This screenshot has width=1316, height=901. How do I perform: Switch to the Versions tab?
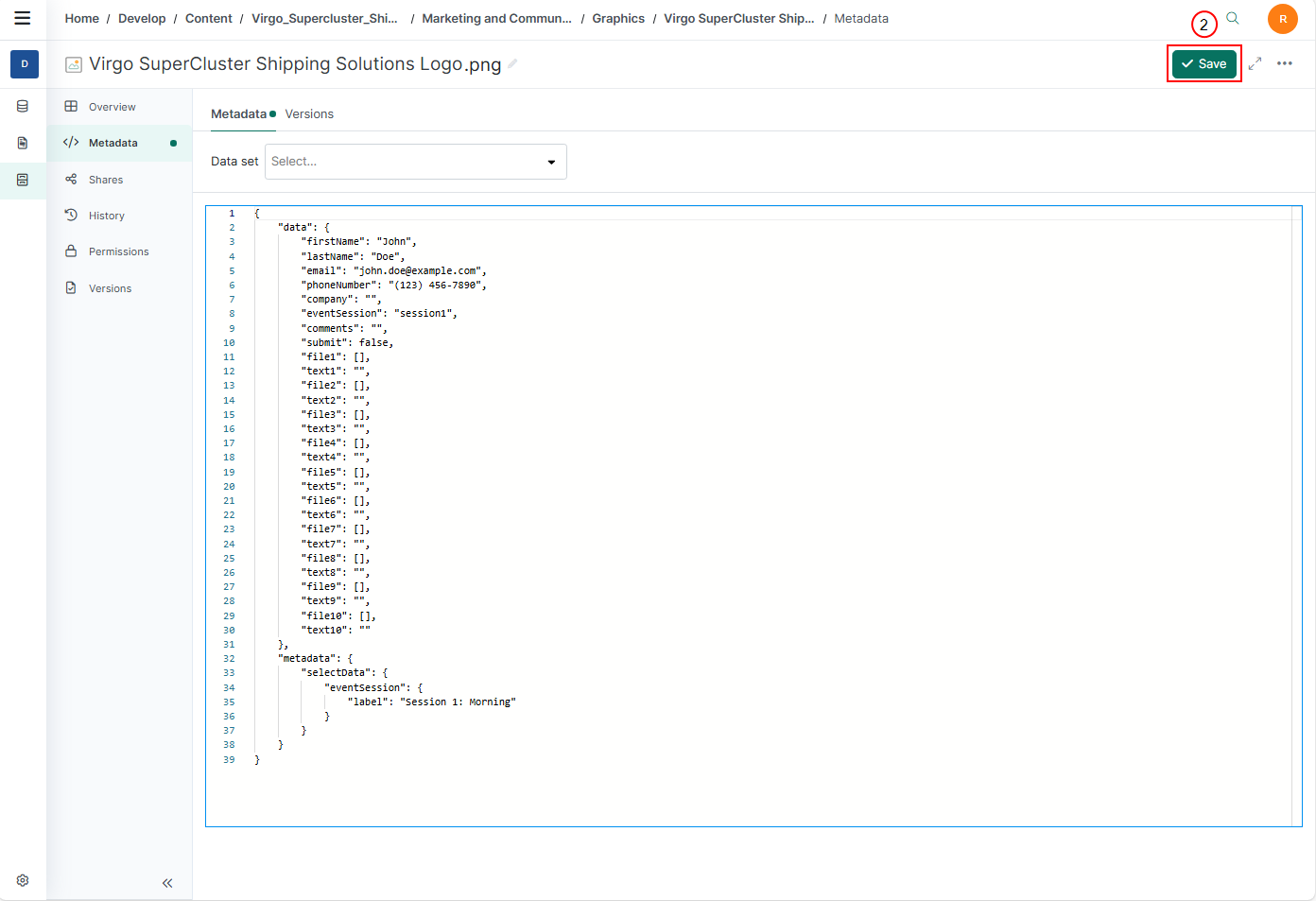[309, 114]
